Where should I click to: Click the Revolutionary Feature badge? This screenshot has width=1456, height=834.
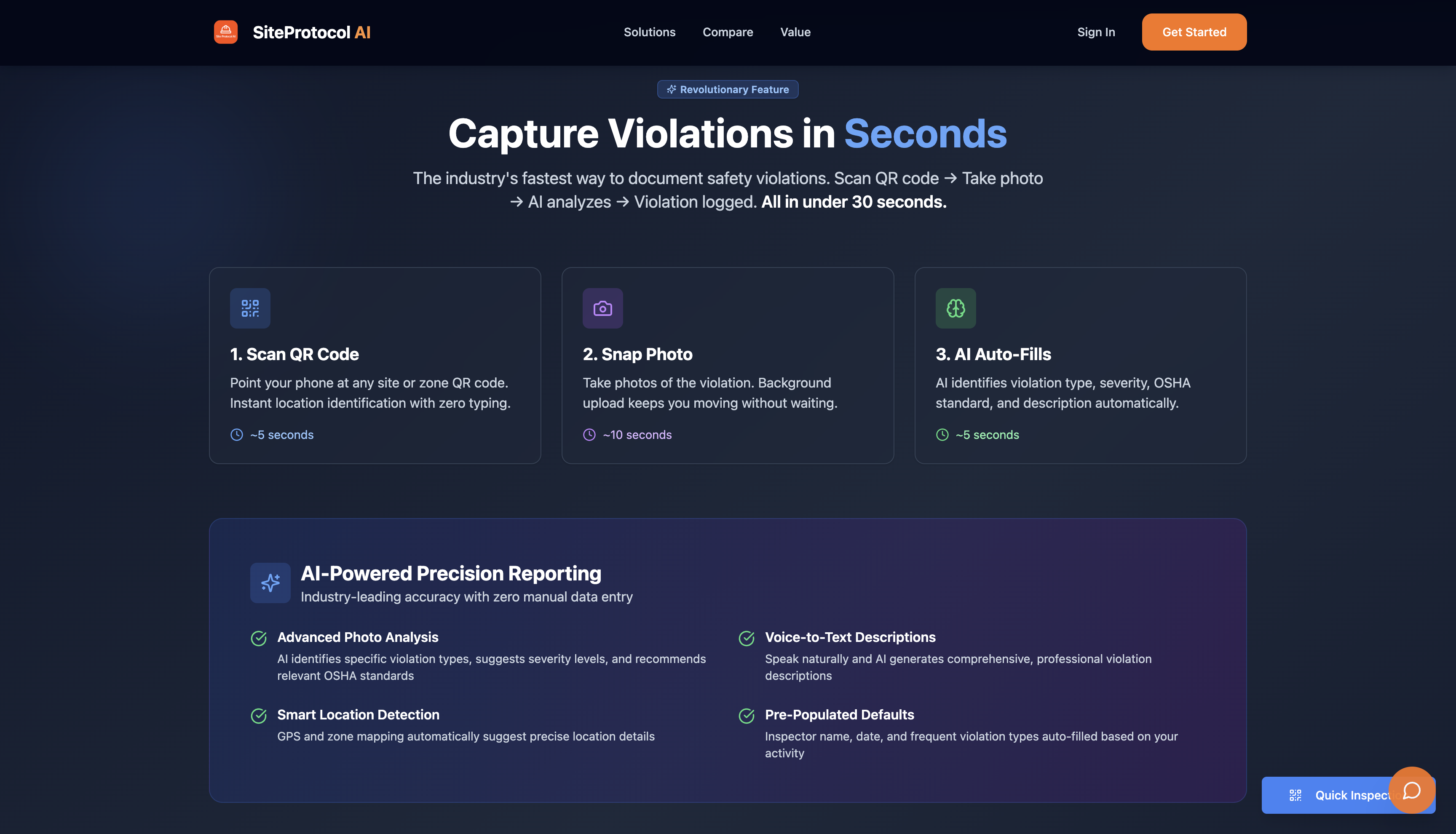point(728,89)
